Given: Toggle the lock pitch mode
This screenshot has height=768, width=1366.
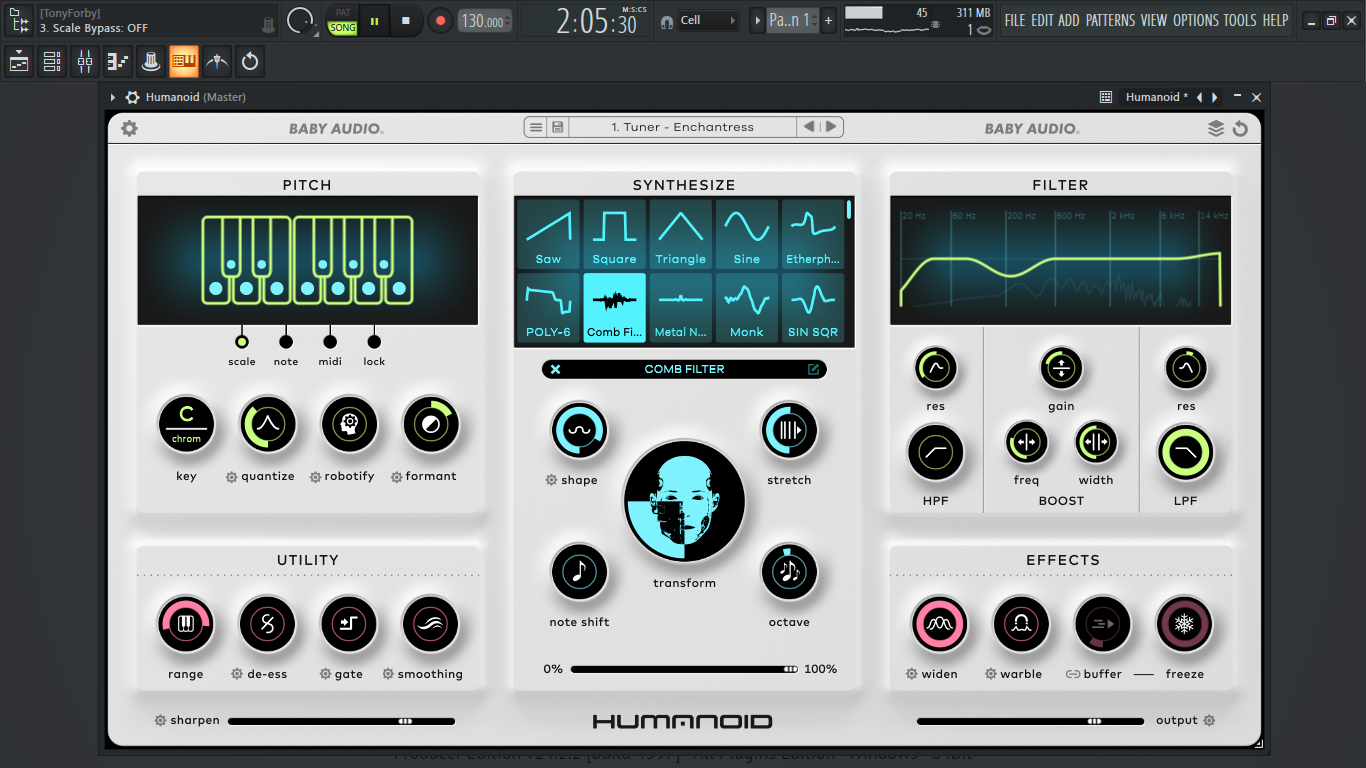Looking at the screenshot, I should click(x=374, y=341).
